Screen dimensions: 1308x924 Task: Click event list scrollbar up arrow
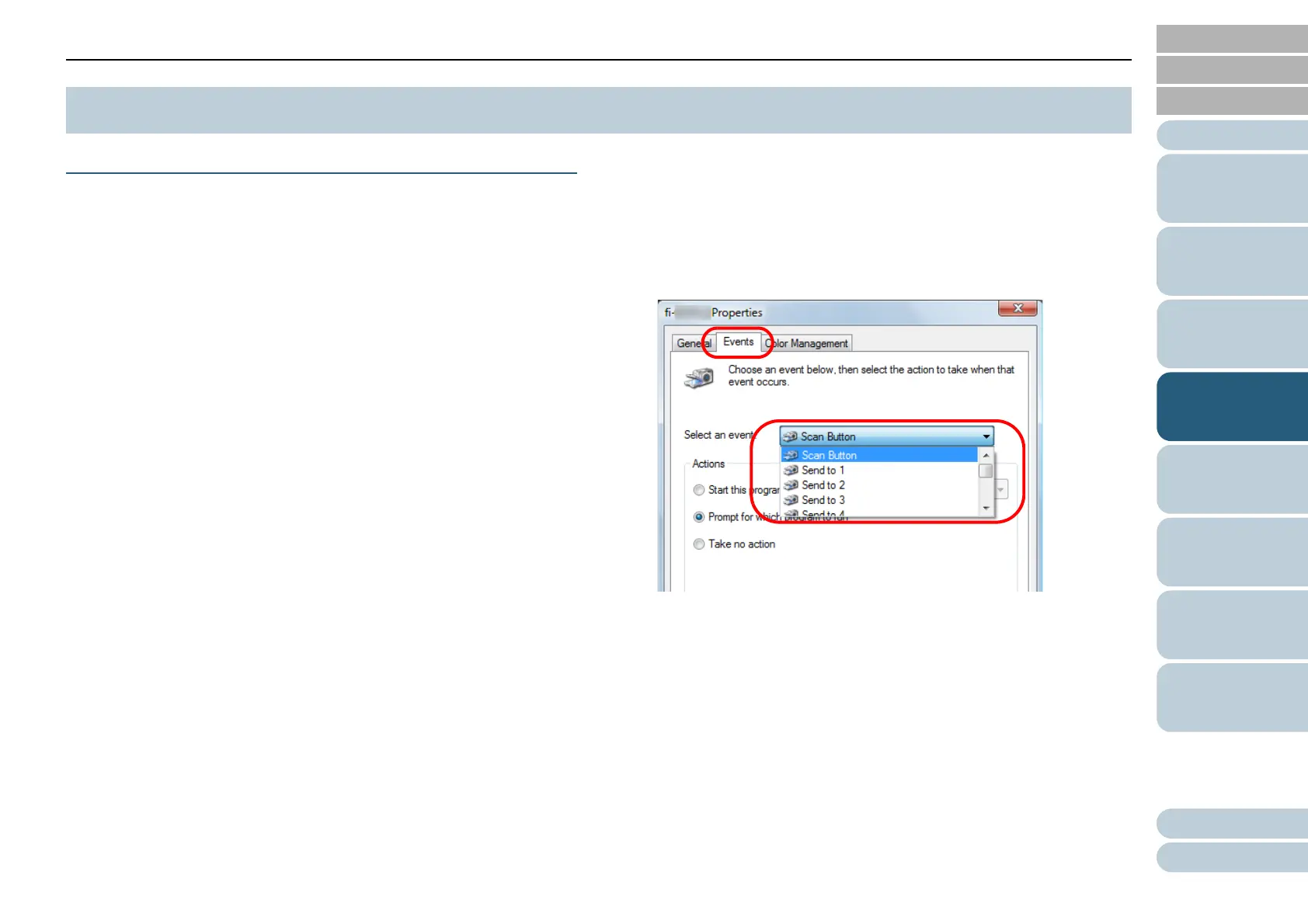pos(986,455)
